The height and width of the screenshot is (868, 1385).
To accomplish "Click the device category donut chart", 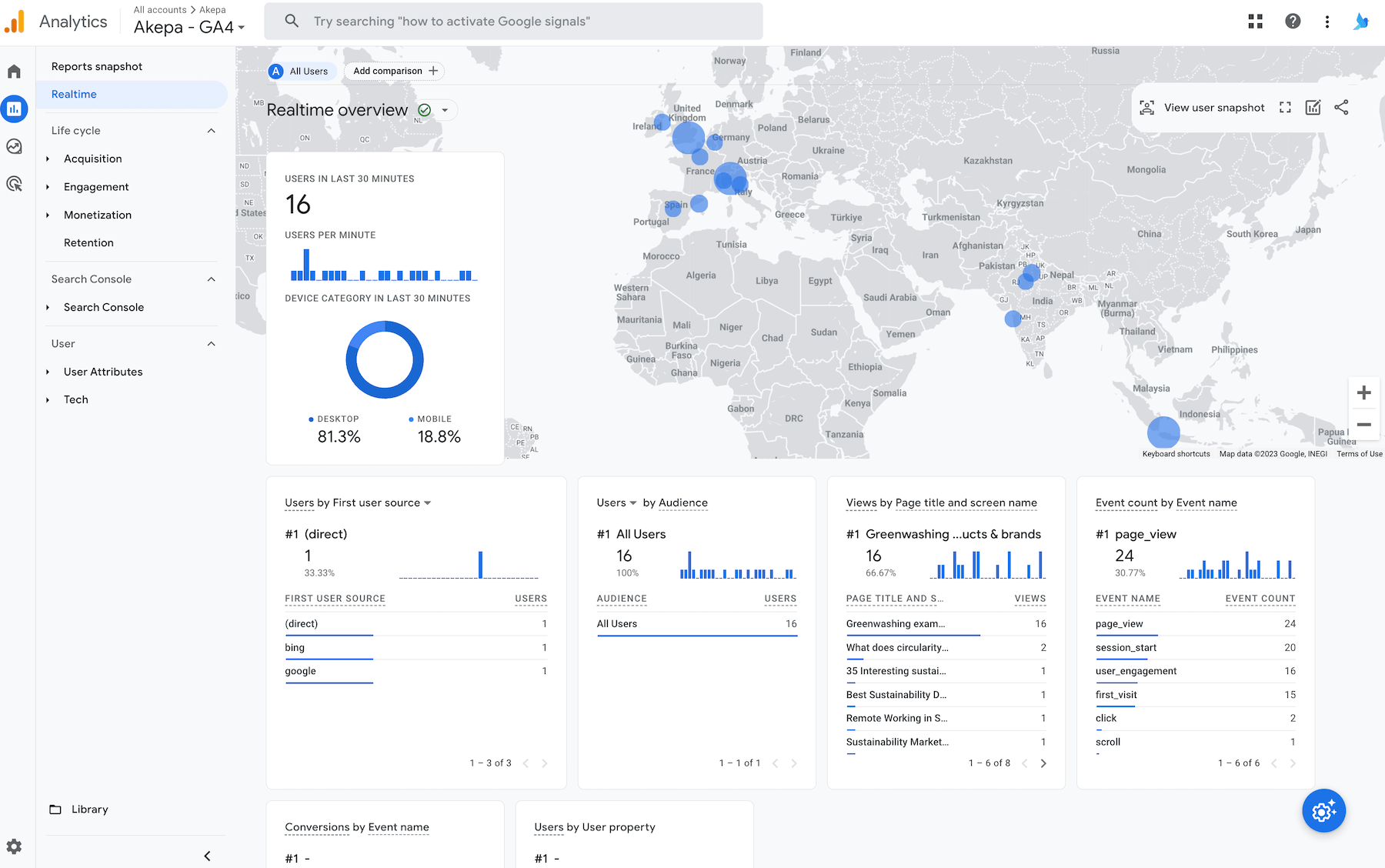I will point(385,360).
